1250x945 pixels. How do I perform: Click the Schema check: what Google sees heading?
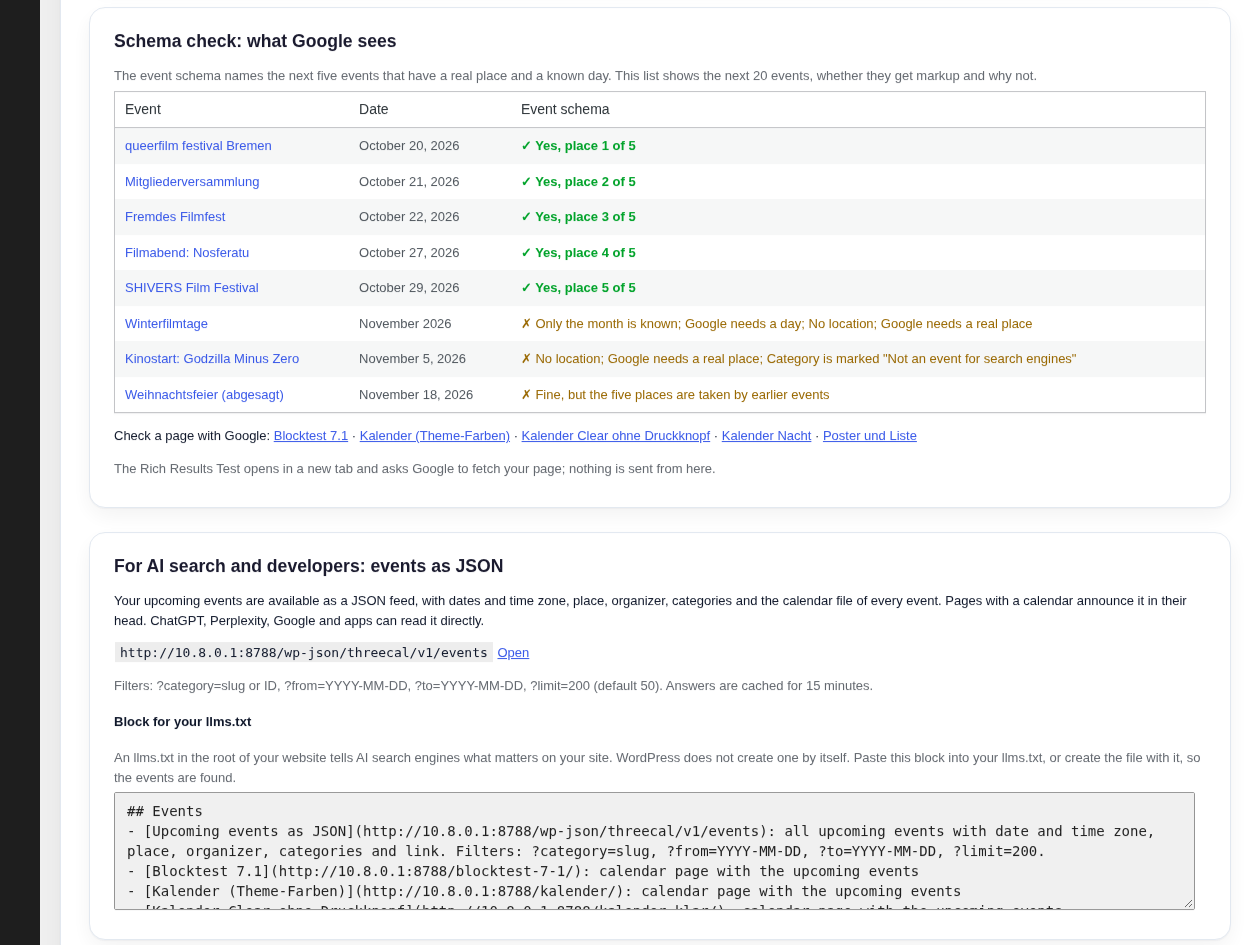pyautogui.click(x=255, y=41)
